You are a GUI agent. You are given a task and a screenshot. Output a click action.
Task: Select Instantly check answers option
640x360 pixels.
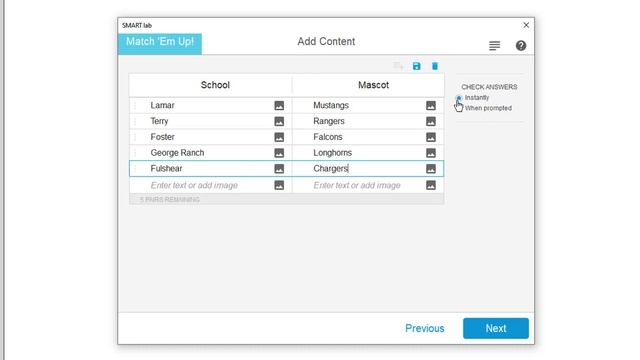[459, 98]
